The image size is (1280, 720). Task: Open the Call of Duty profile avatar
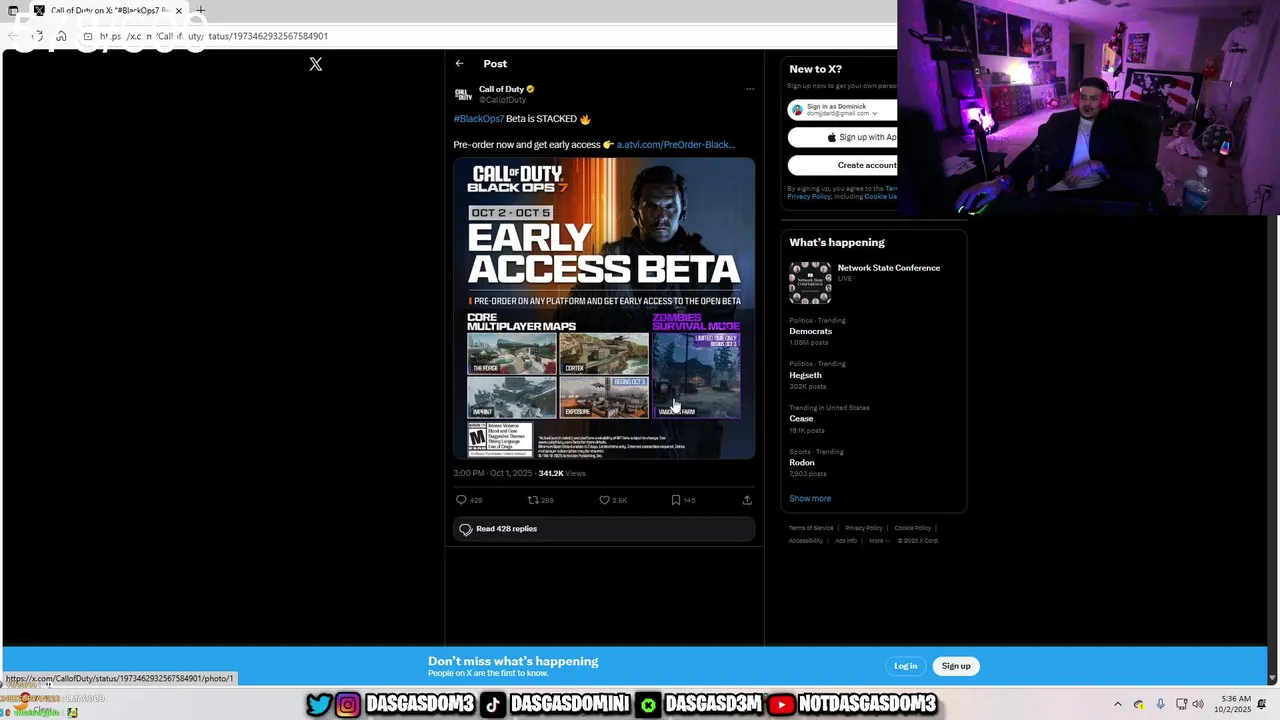click(x=463, y=94)
